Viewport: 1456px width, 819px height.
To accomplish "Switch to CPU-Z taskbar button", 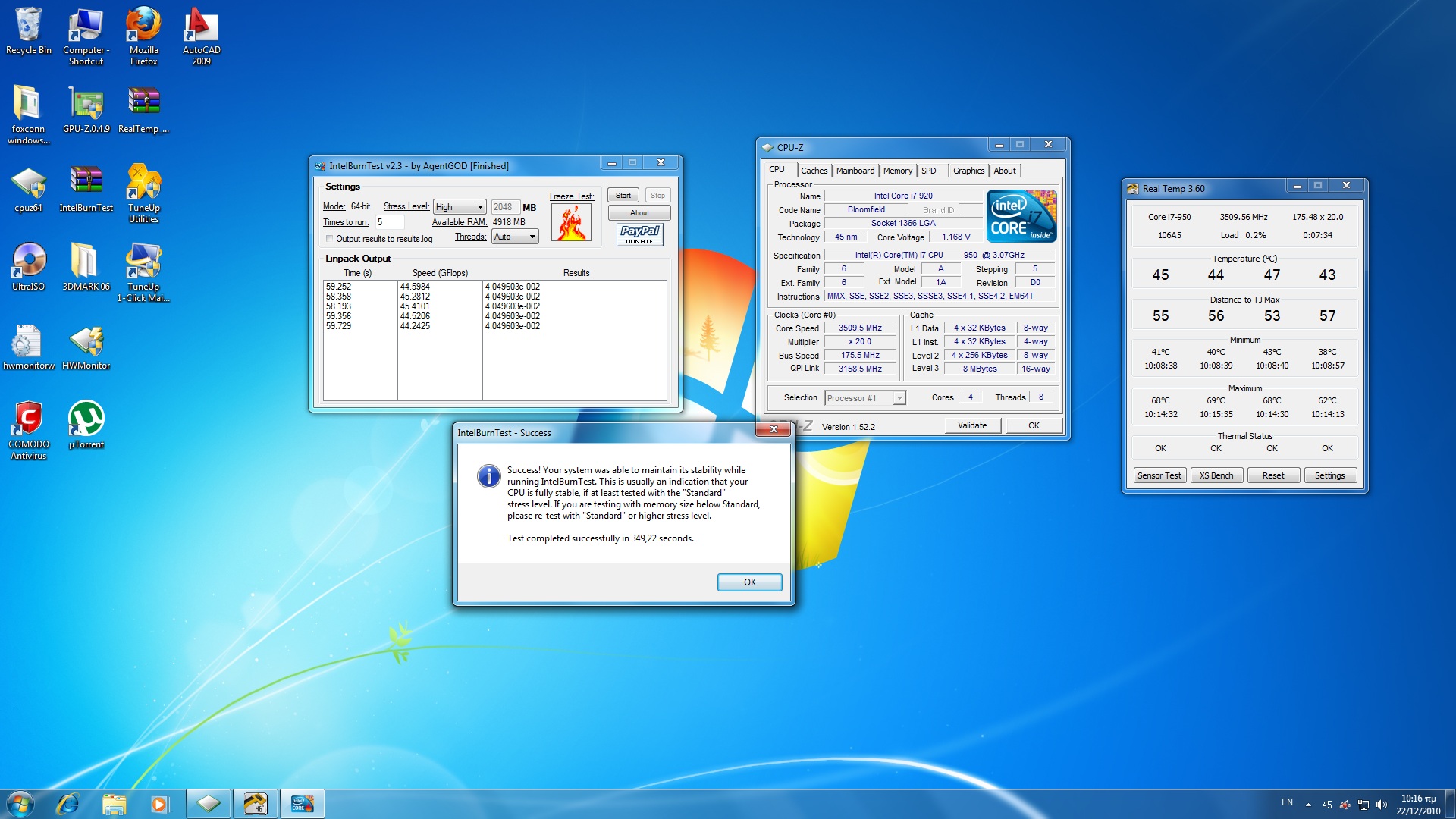I will (208, 804).
